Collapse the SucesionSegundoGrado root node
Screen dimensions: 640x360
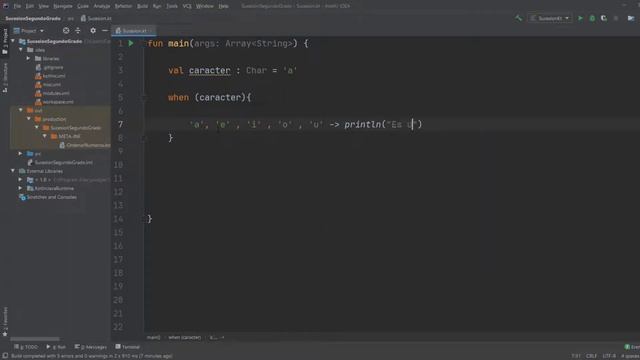tap(13, 41)
